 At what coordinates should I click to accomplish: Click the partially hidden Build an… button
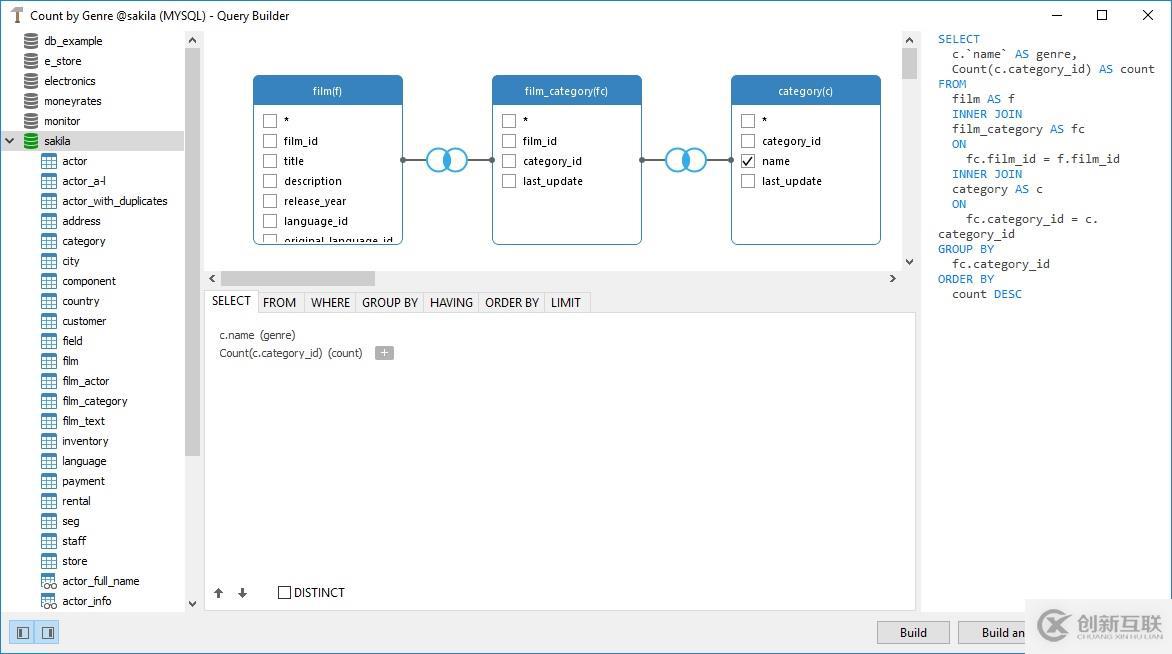point(993,632)
